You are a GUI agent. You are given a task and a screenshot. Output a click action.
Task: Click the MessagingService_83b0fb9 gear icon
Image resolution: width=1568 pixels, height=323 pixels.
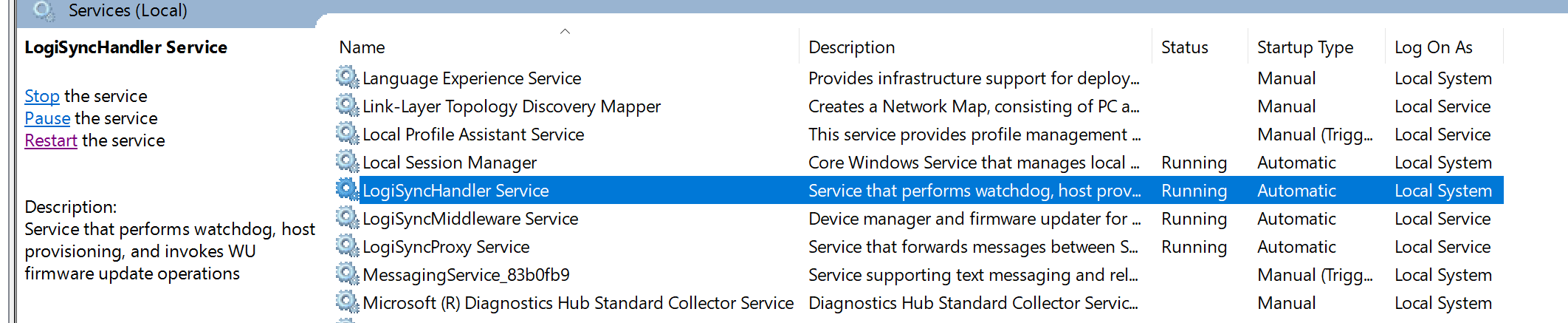pyautogui.click(x=347, y=273)
